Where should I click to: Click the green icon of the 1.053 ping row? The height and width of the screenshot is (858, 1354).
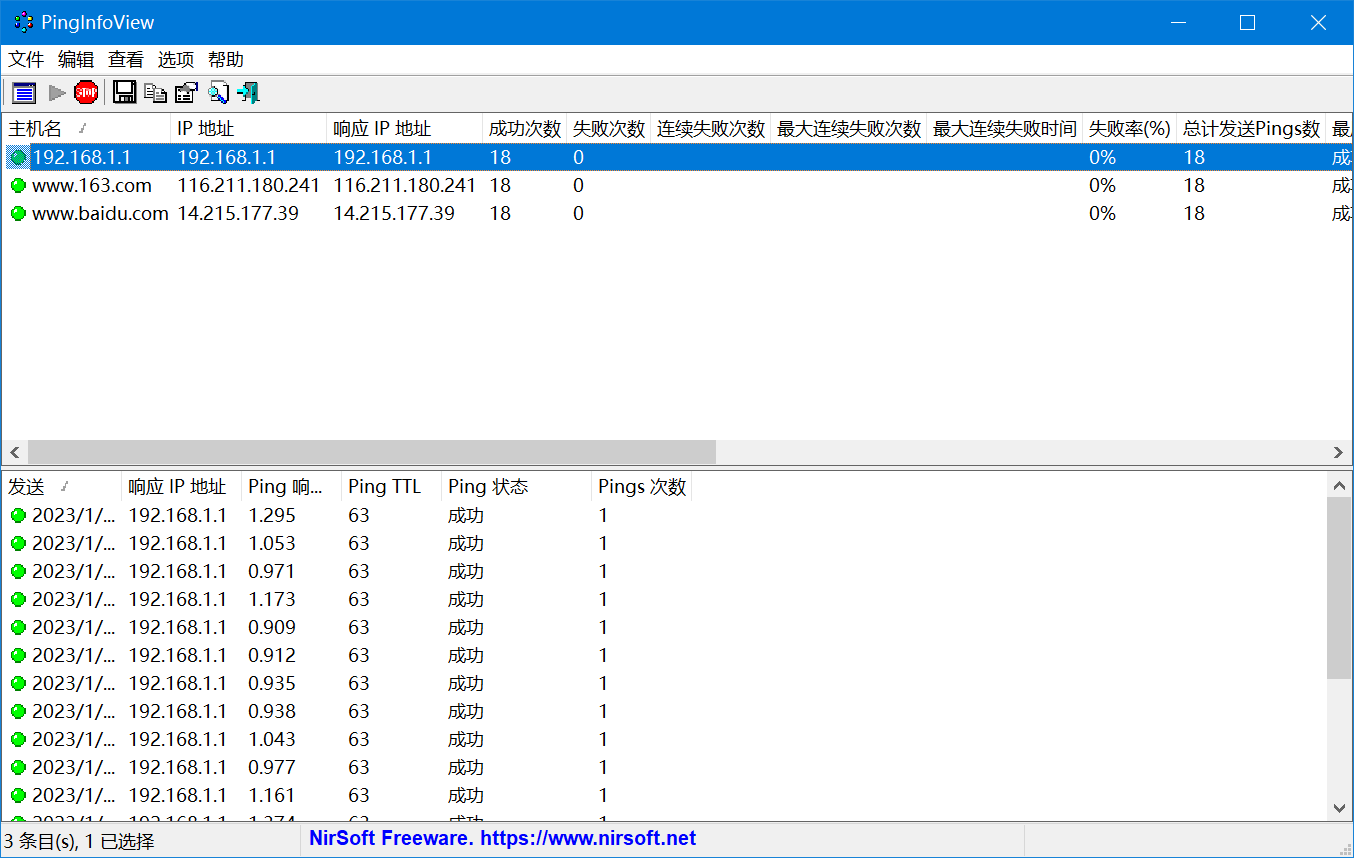(18, 543)
